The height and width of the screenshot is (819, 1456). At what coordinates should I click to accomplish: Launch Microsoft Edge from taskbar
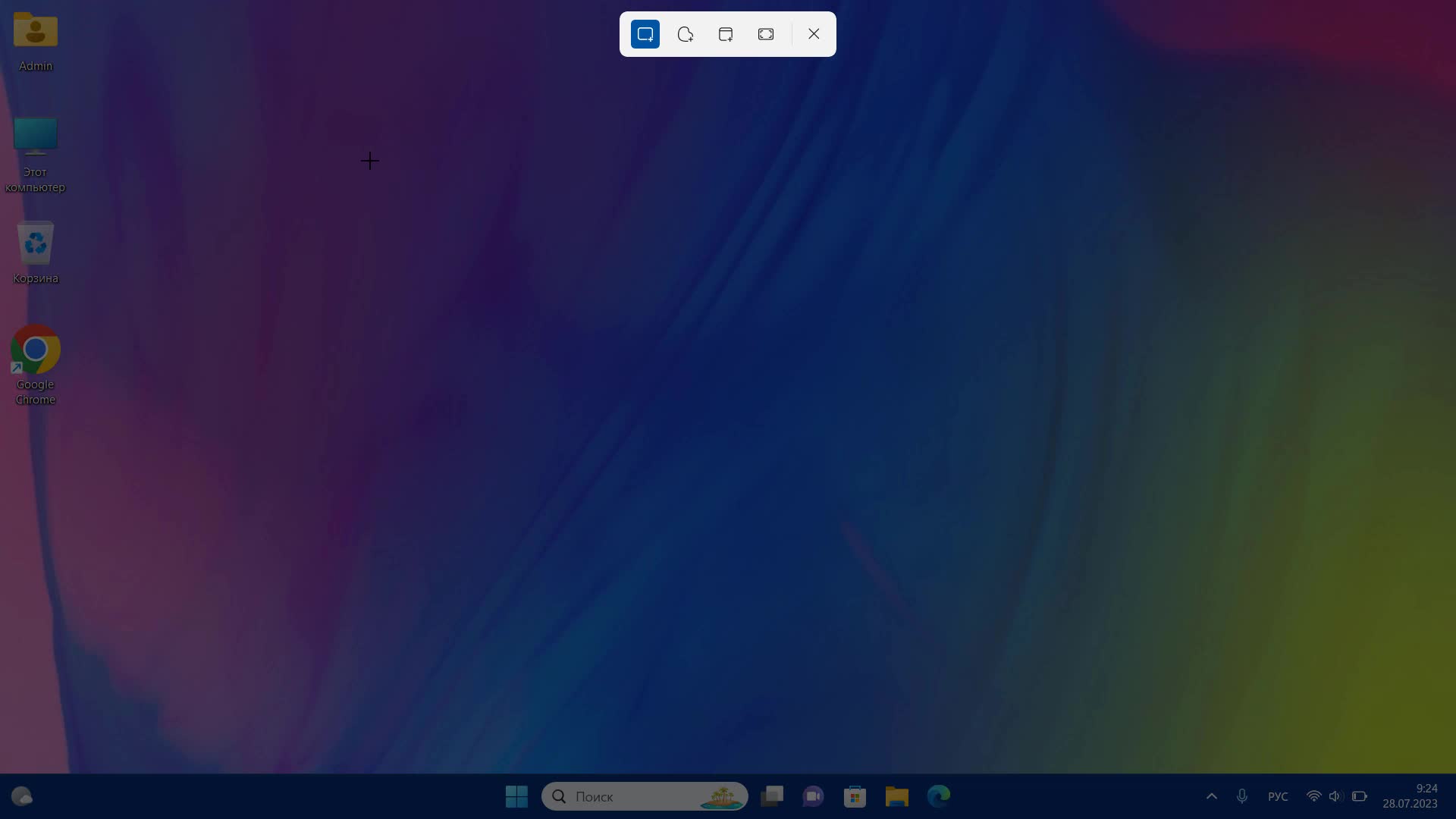pyautogui.click(x=939, y=796)
